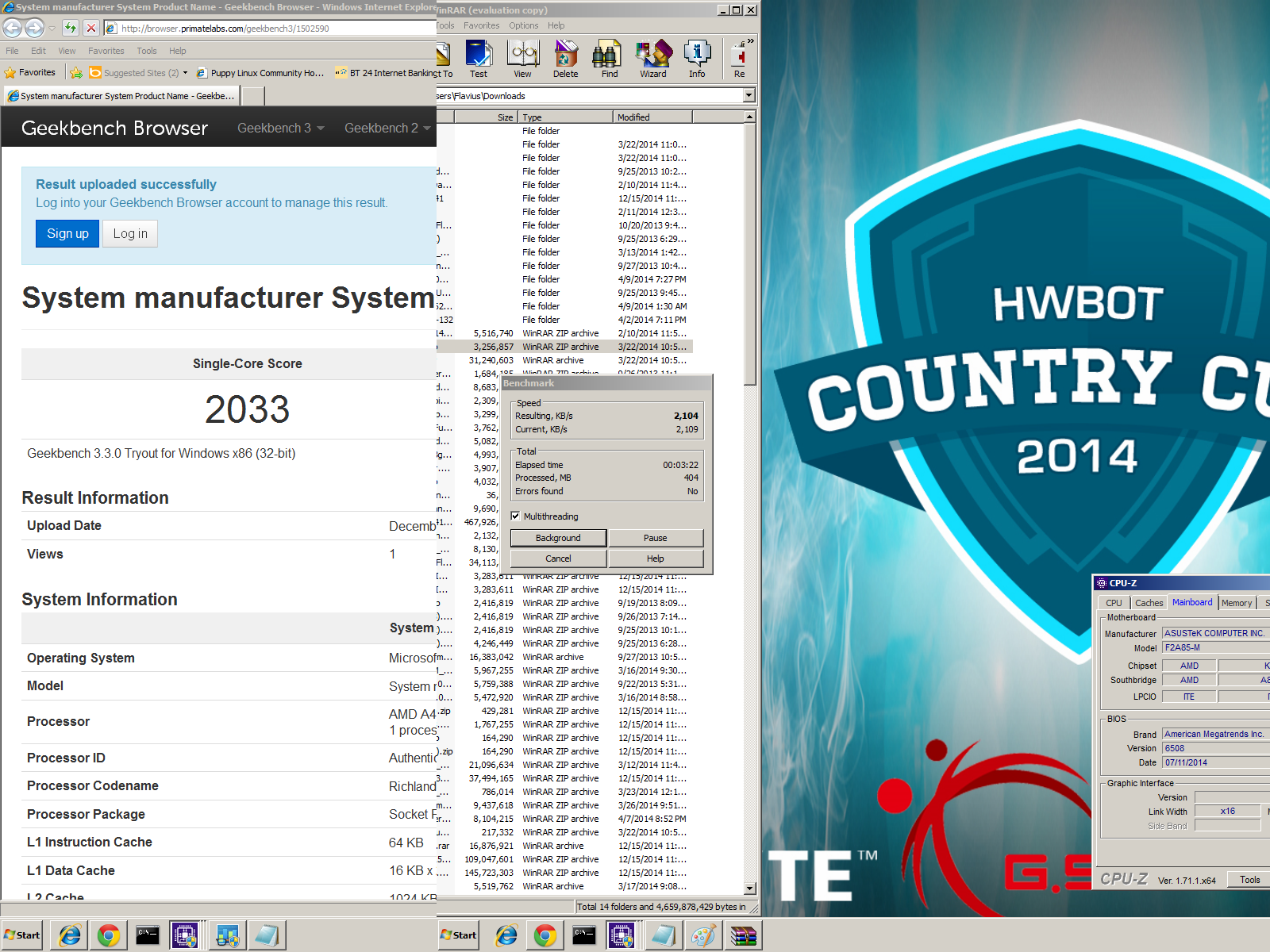
Task: Select the archive row sized 31,240,603
Action: click(564, 360)
